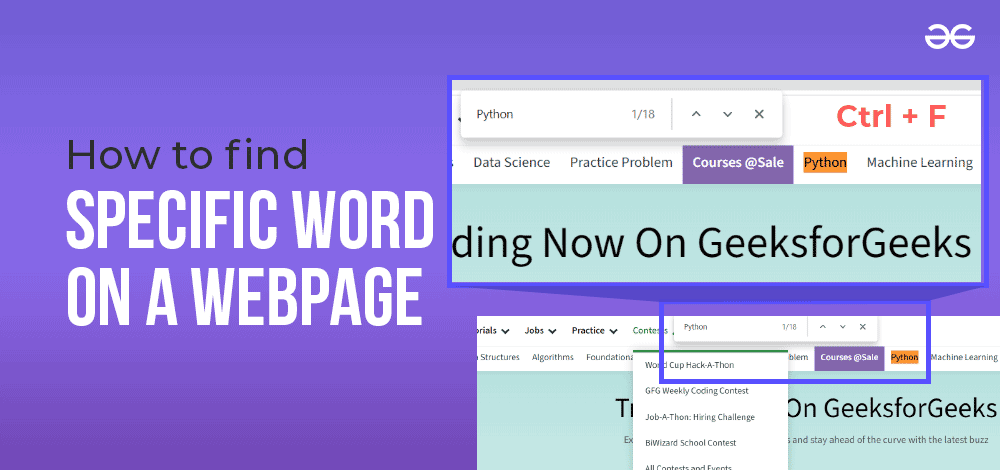The width and height of the screenshot is (1000, 470).
Task: Click highlighted Python tab in the small page
Action: pos(904,357)
